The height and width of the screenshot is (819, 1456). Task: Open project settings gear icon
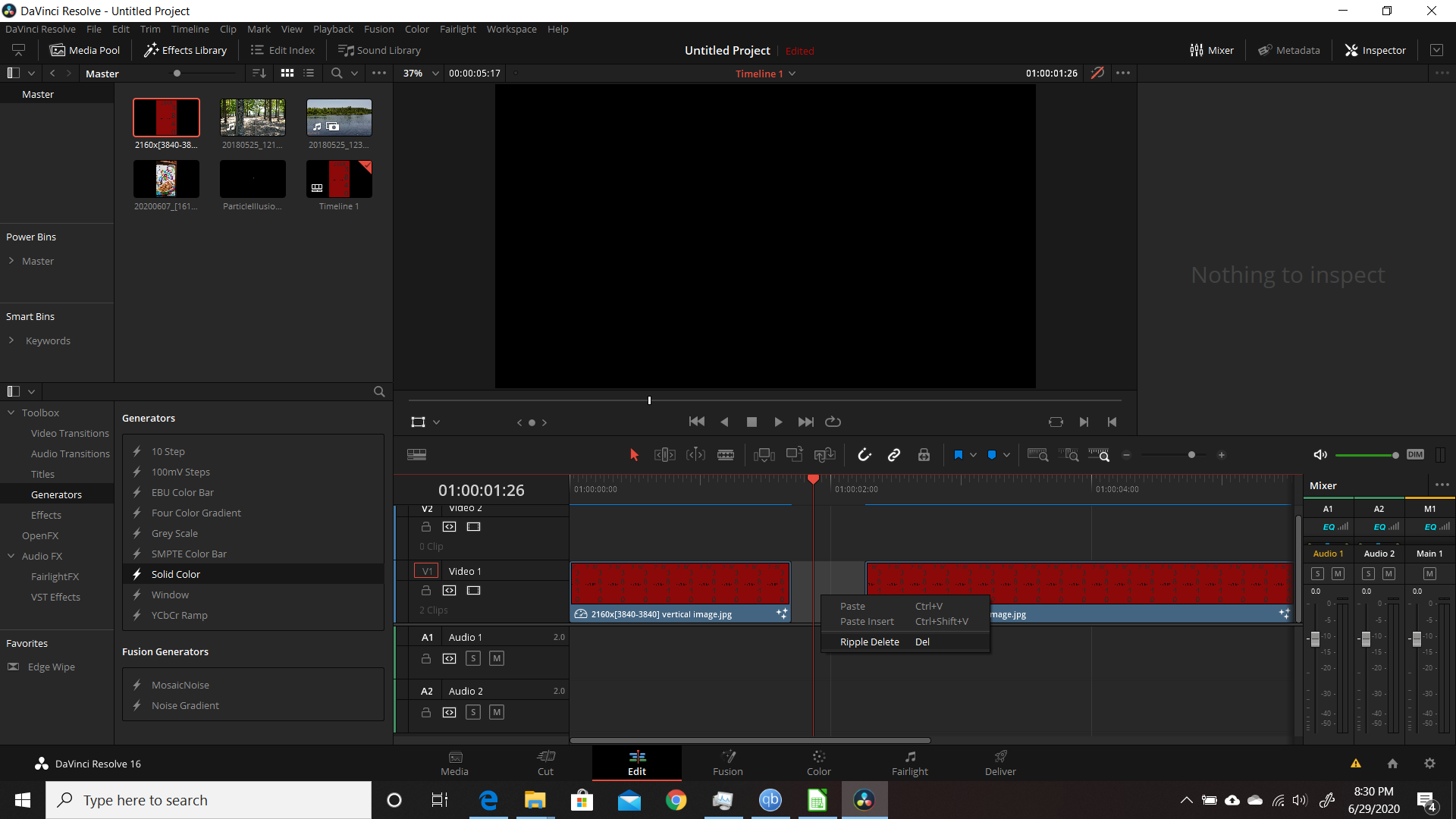pos(1429,764)
